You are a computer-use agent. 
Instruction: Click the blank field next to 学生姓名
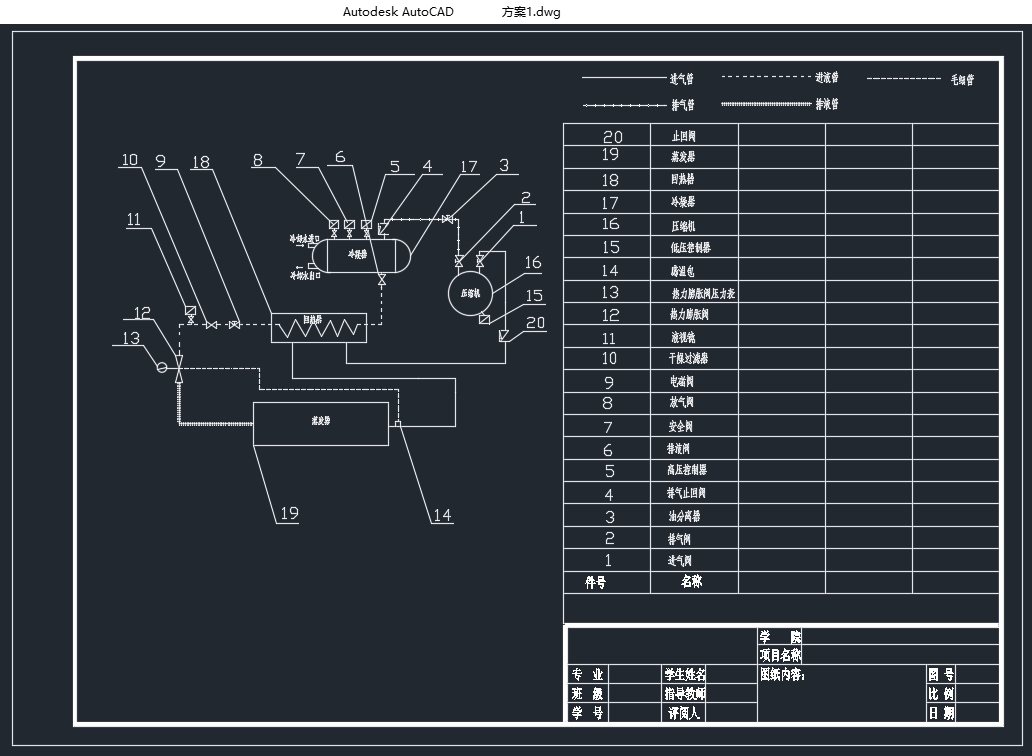(x=732, y=674)
